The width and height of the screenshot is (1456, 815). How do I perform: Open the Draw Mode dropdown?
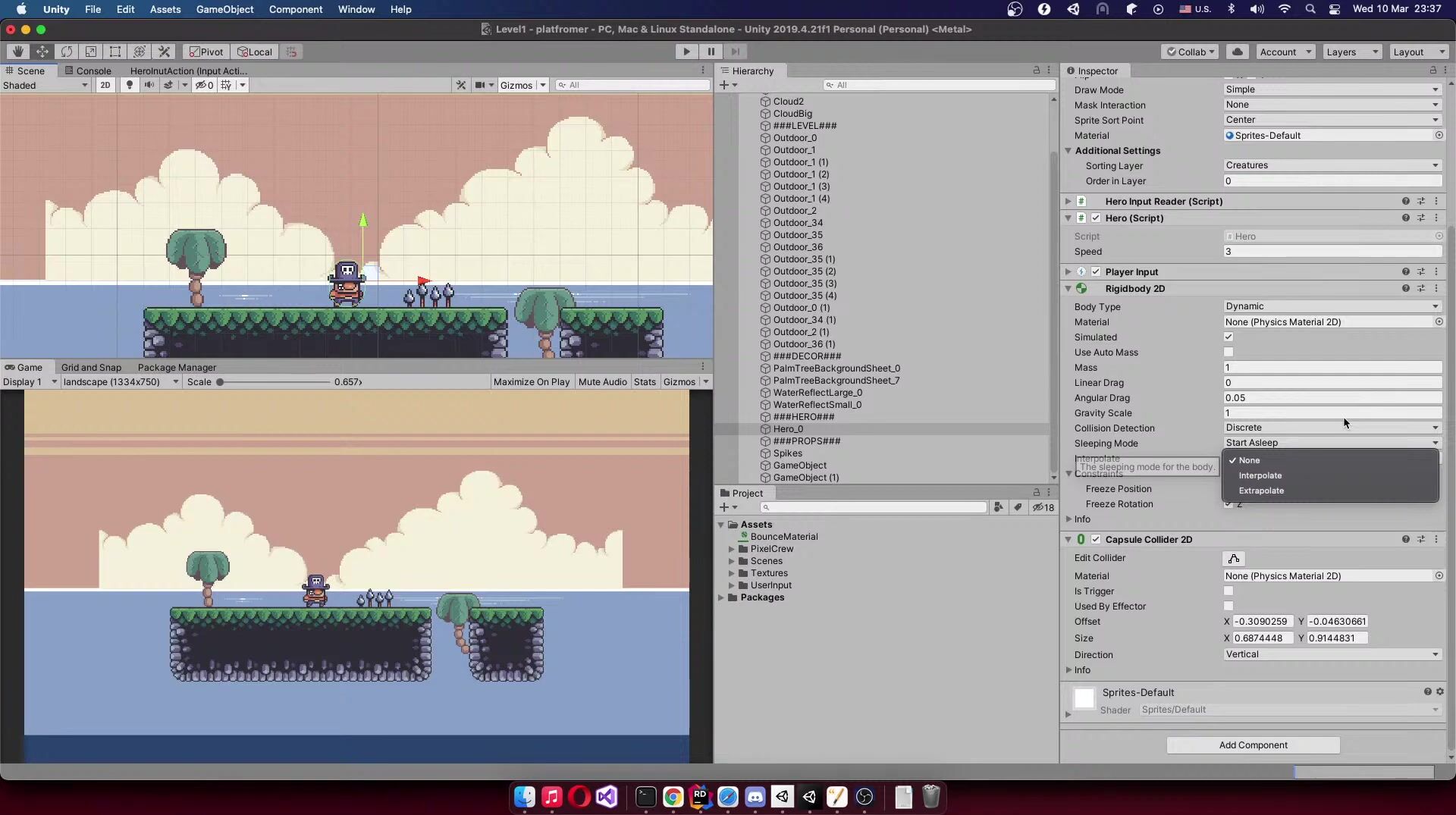click(x=1332, y=89)
